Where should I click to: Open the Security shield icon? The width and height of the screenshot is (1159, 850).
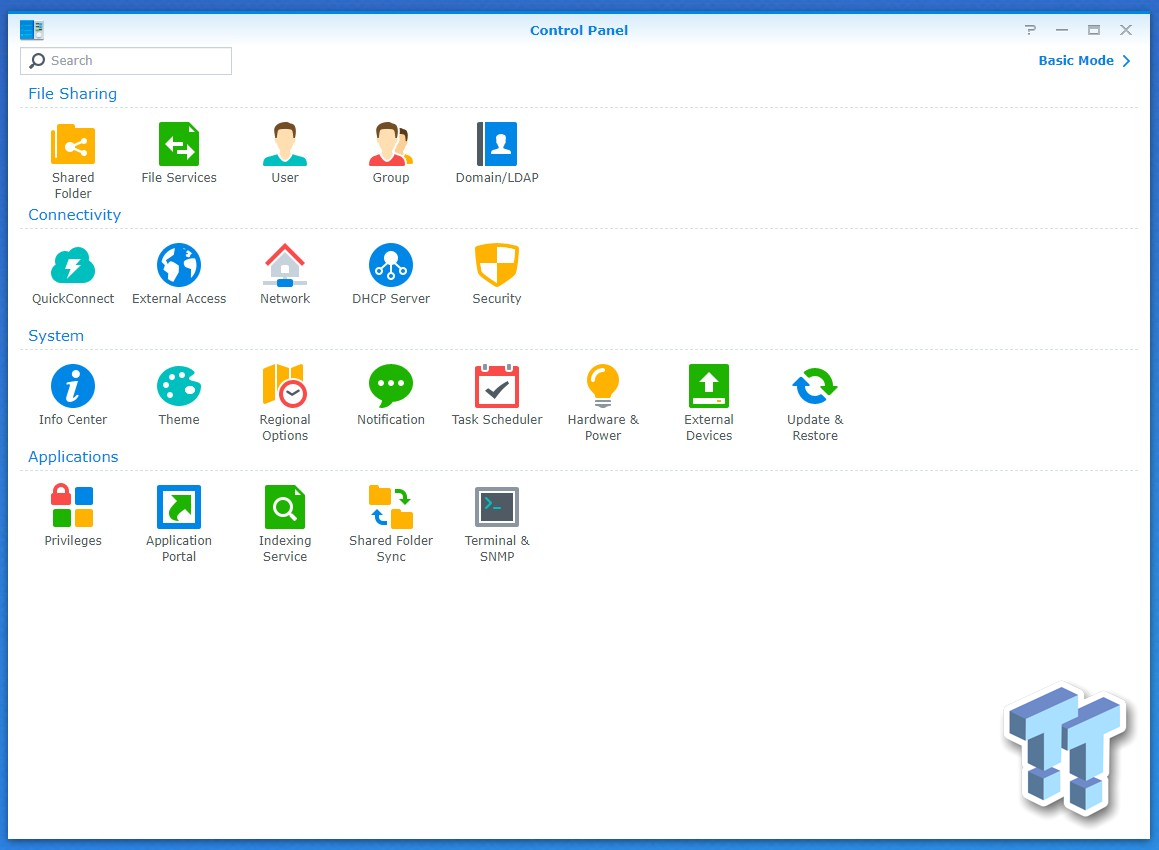[497, 266]
